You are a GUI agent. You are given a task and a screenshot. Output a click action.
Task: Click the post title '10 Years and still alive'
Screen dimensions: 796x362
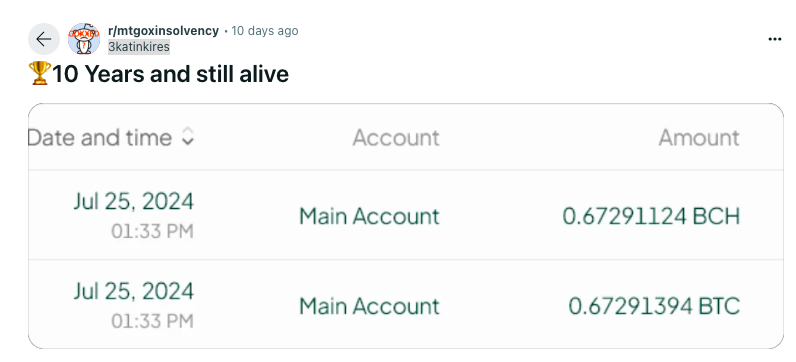(x=170, y=74)
